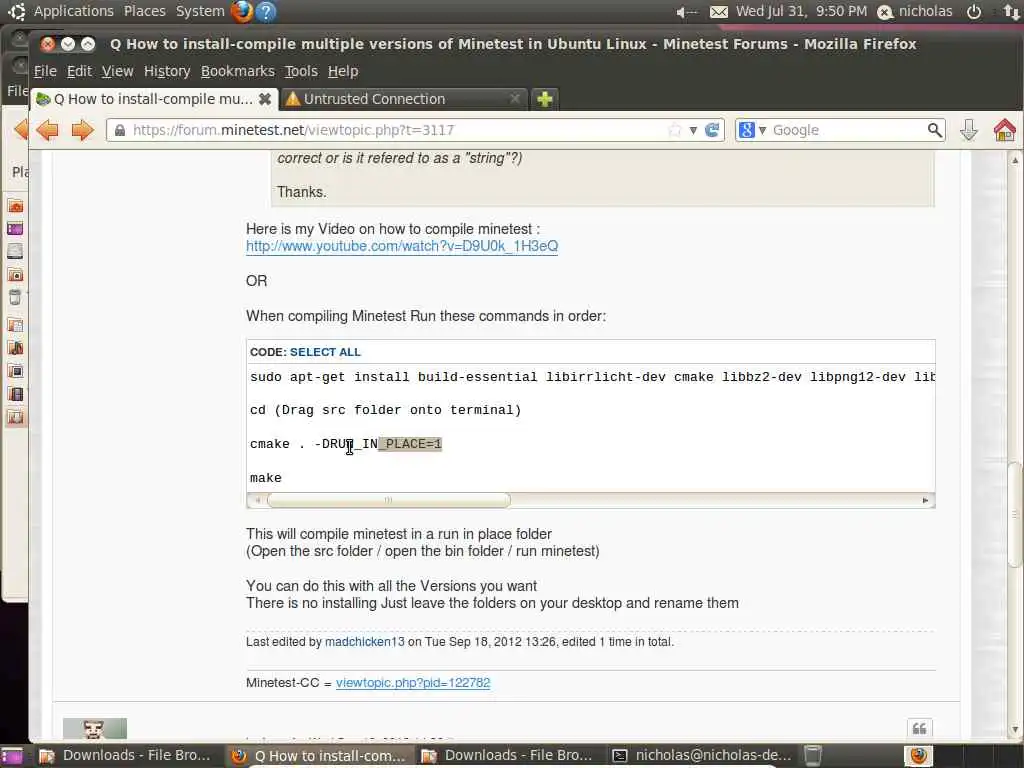The height and width of the screenshot is (768, 1024).
Task: Click the user avatar thumbnail below post
Action: (95, 729)
